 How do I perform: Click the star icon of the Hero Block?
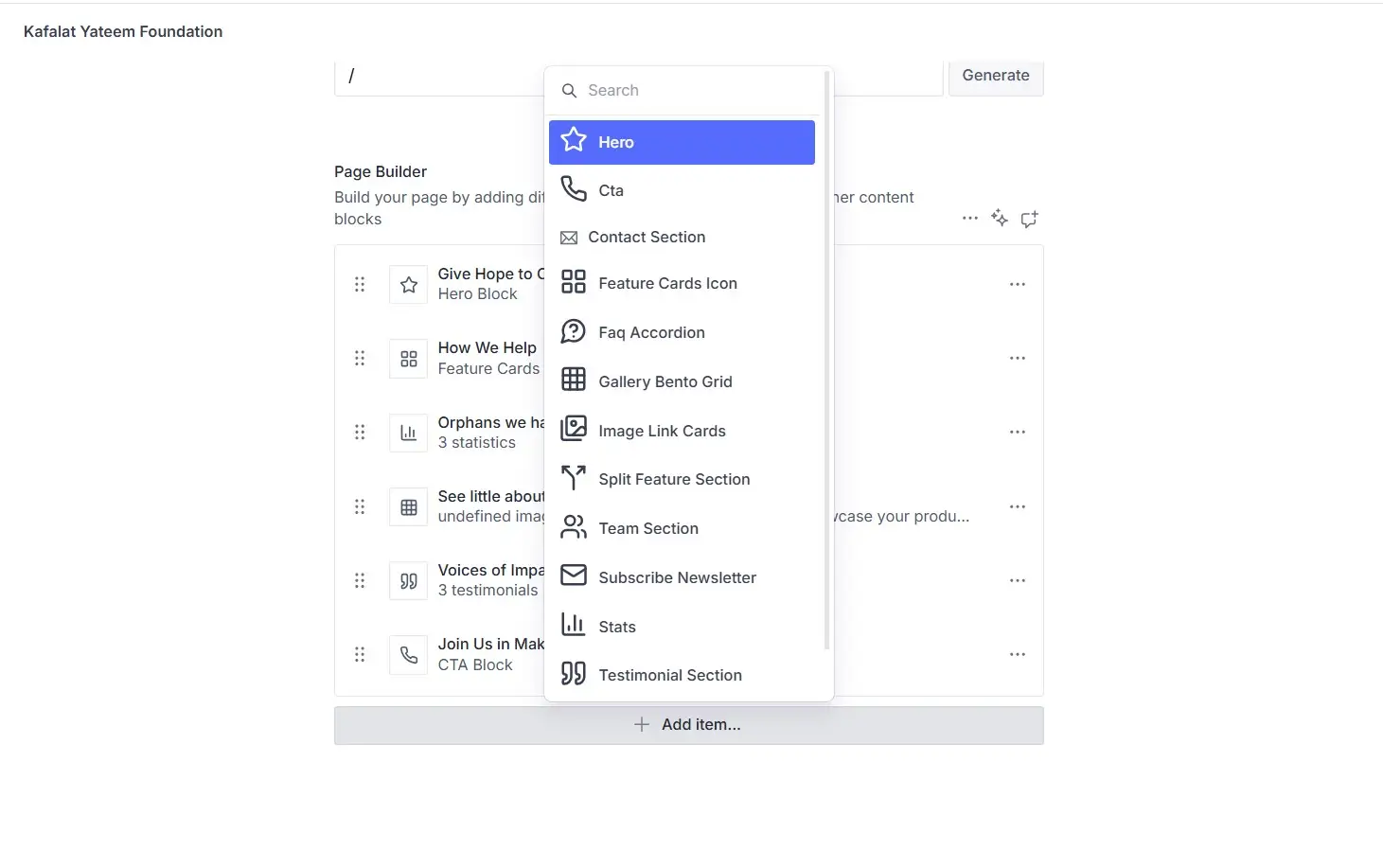409,284
